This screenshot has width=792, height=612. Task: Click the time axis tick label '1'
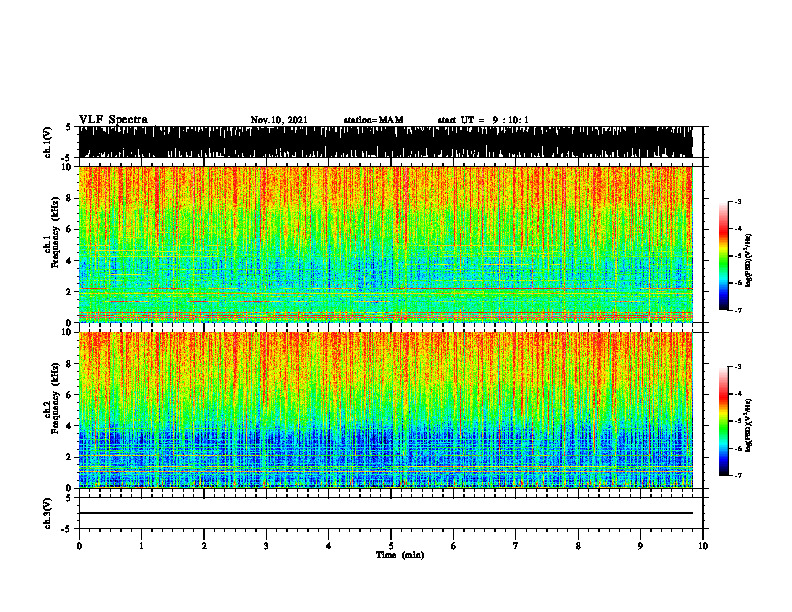pyautogui.click(x=141, y=546)
